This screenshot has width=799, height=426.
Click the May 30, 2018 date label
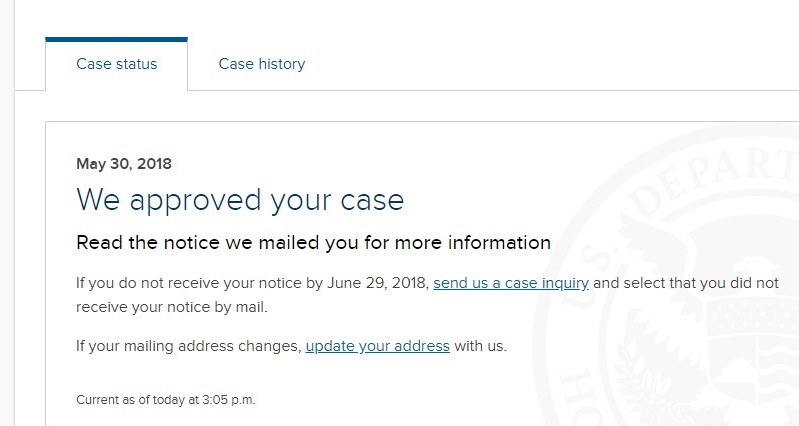click(x=124, y=164)
